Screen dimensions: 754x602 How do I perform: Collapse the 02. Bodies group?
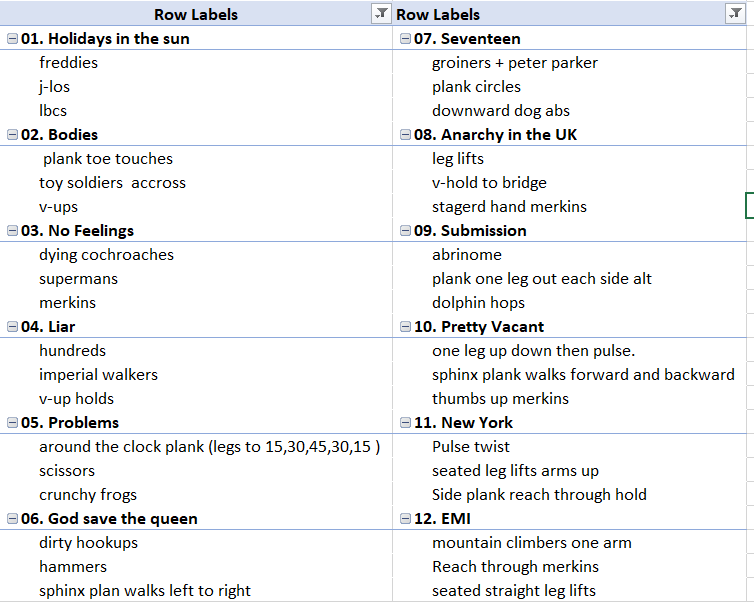click(x=12, y=135)
